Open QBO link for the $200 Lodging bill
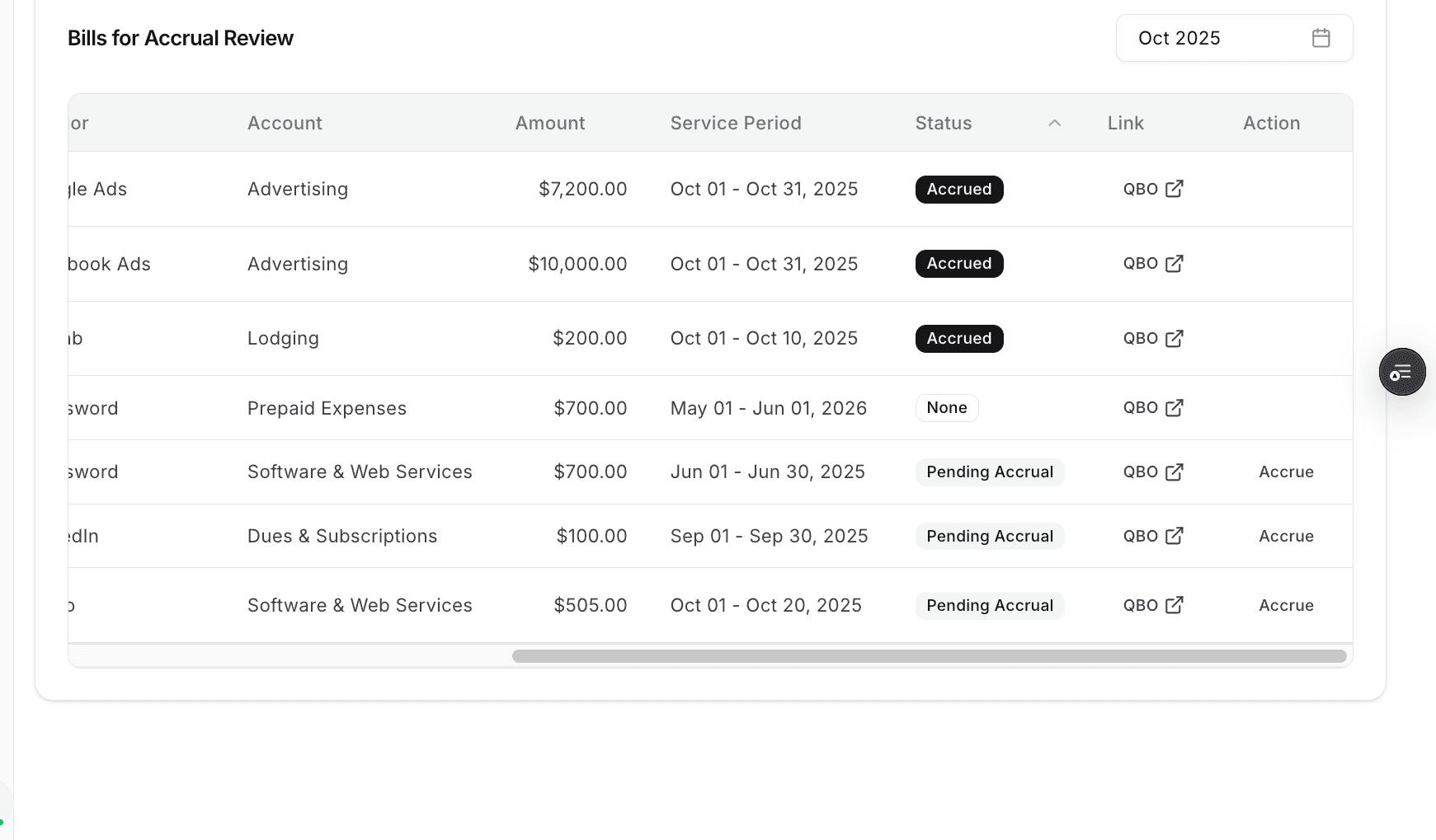The width and height of the screenshot is (1436, 840). pos(1152,338)
